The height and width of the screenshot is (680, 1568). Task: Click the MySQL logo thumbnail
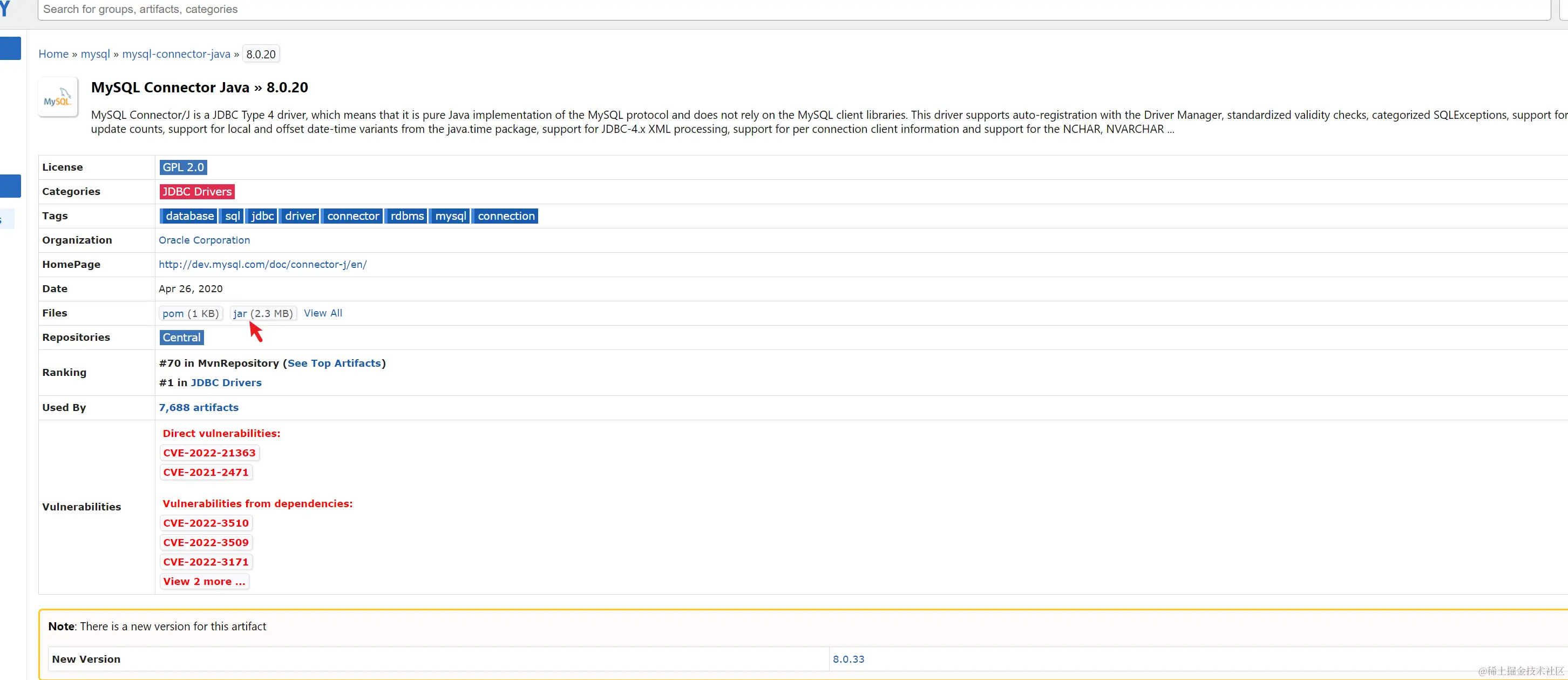pos(58,97)
